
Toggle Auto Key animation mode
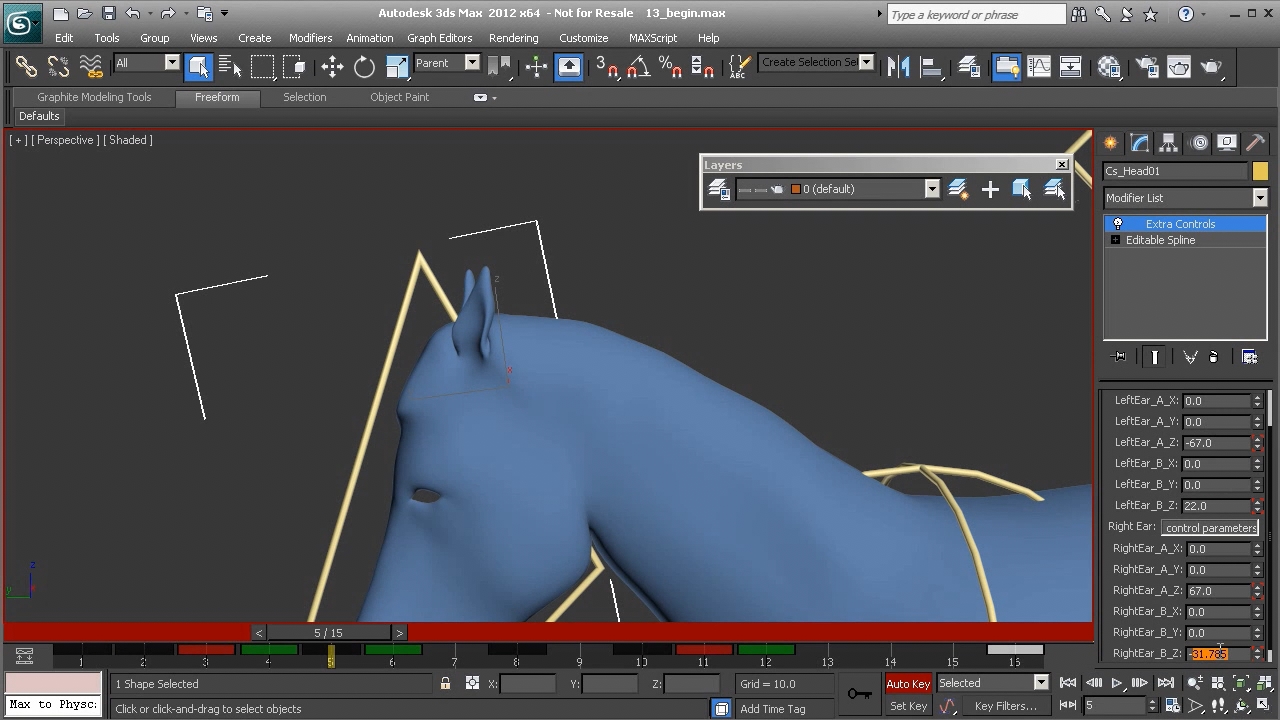[x=908, y=684]
